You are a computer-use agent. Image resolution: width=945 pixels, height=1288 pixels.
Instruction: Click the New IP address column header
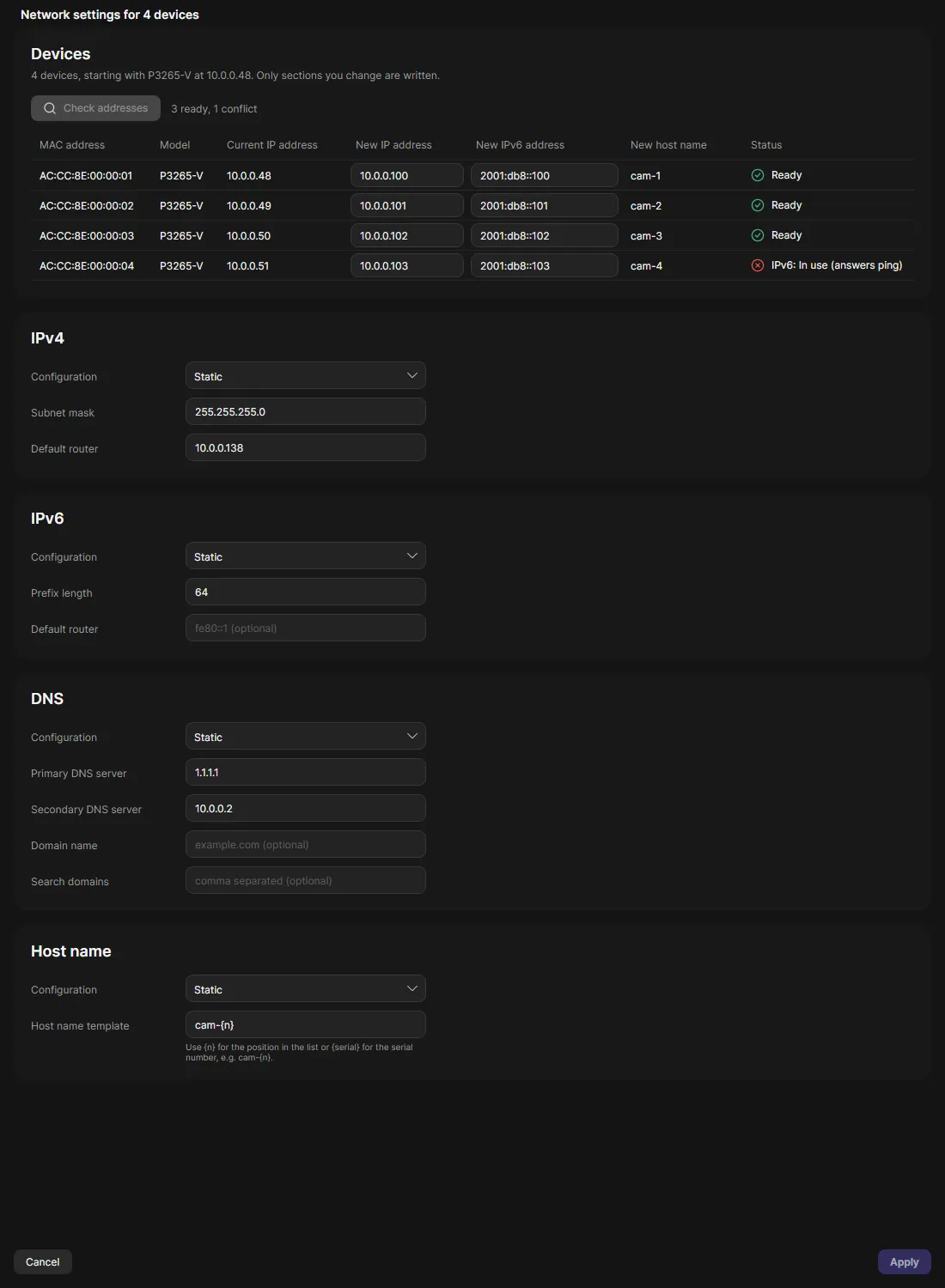click(393, 145)
